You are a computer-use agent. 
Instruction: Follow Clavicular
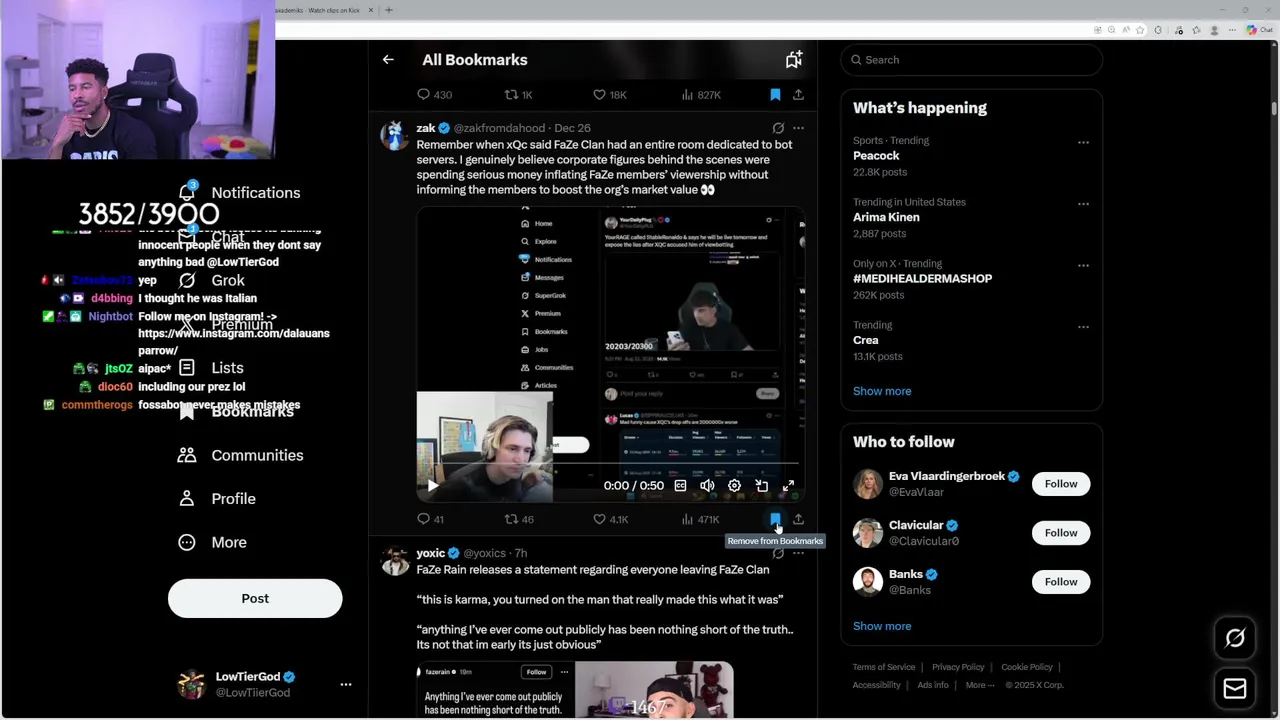(x=1061, y=533)
